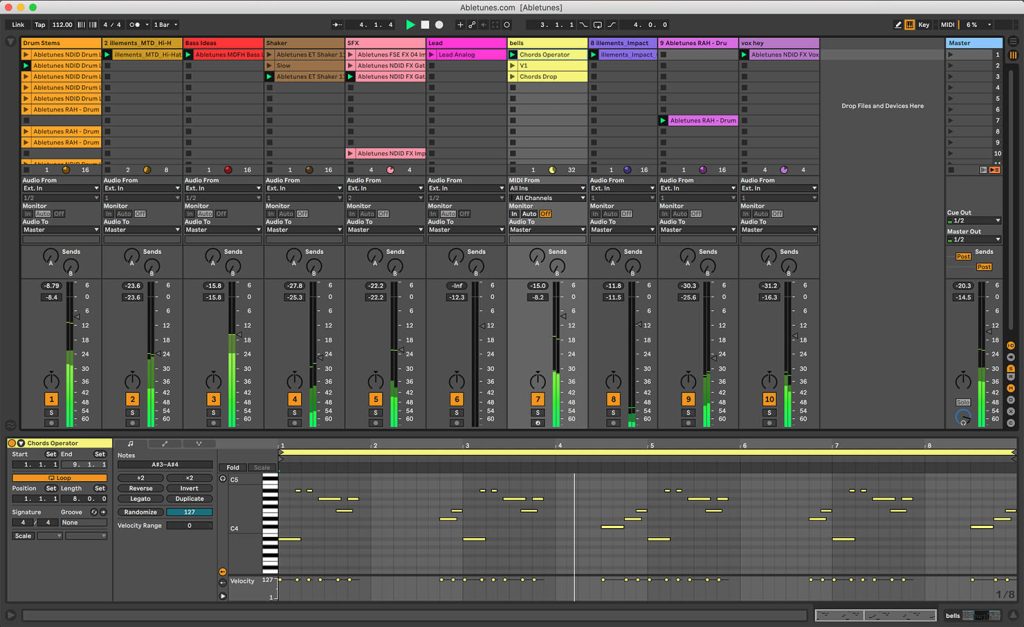Image resolution: width=1024 pixels, height=627 pixels.
Task: Click the session Record button
Action: [439, 22]
